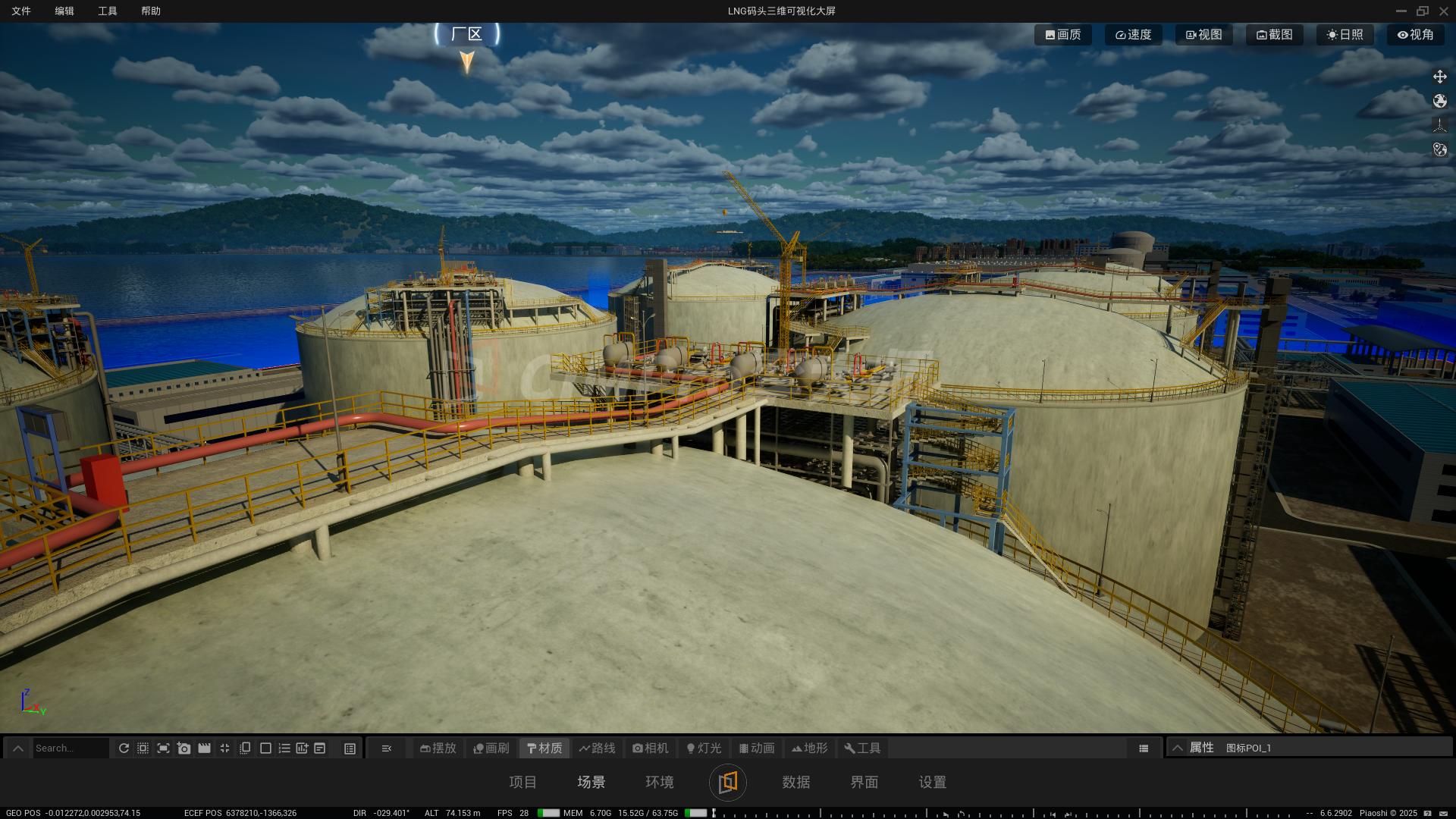Select the 路线 route tab
The width and height of the screenshot is (1456, 819).
click(x=598, y=748)
